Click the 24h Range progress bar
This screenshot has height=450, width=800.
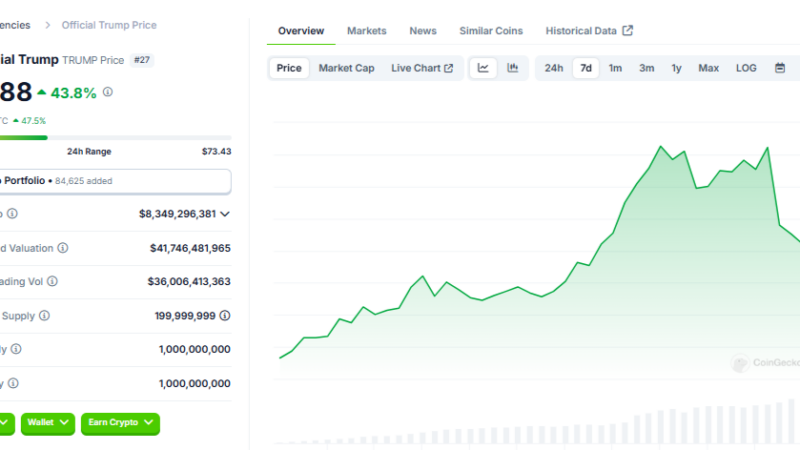(x=115, y=137)
